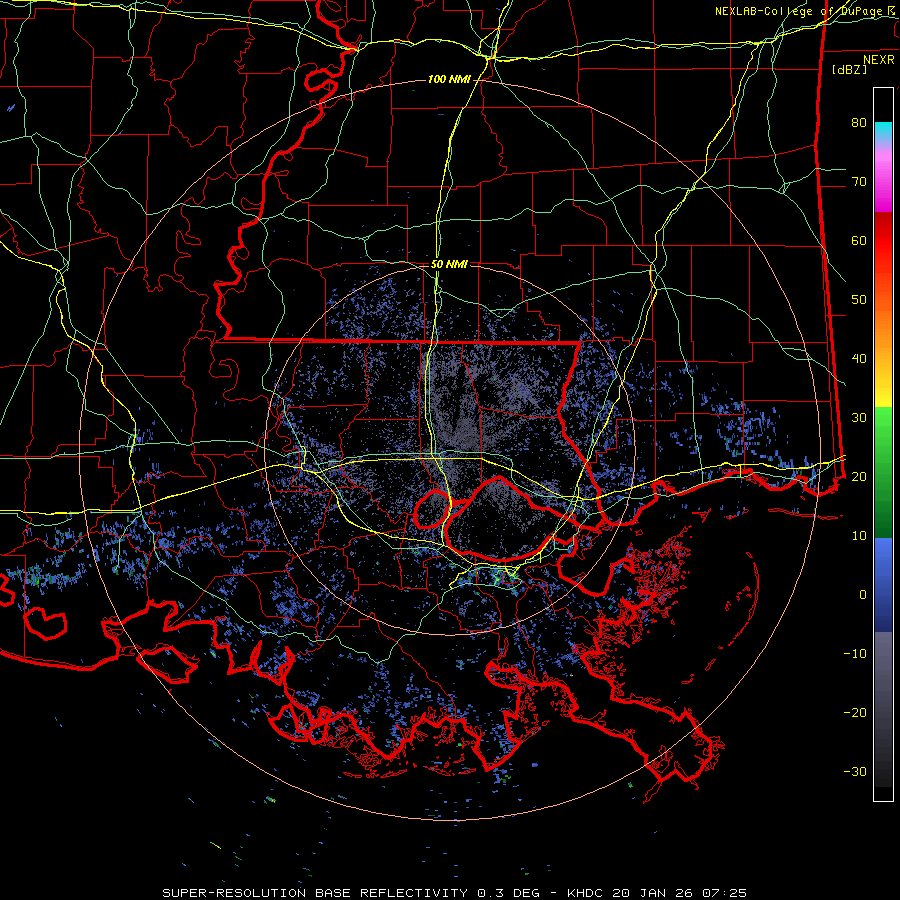
Task: Click the "-30" value on the dBZ scale
Action: (x=855, y=771)
